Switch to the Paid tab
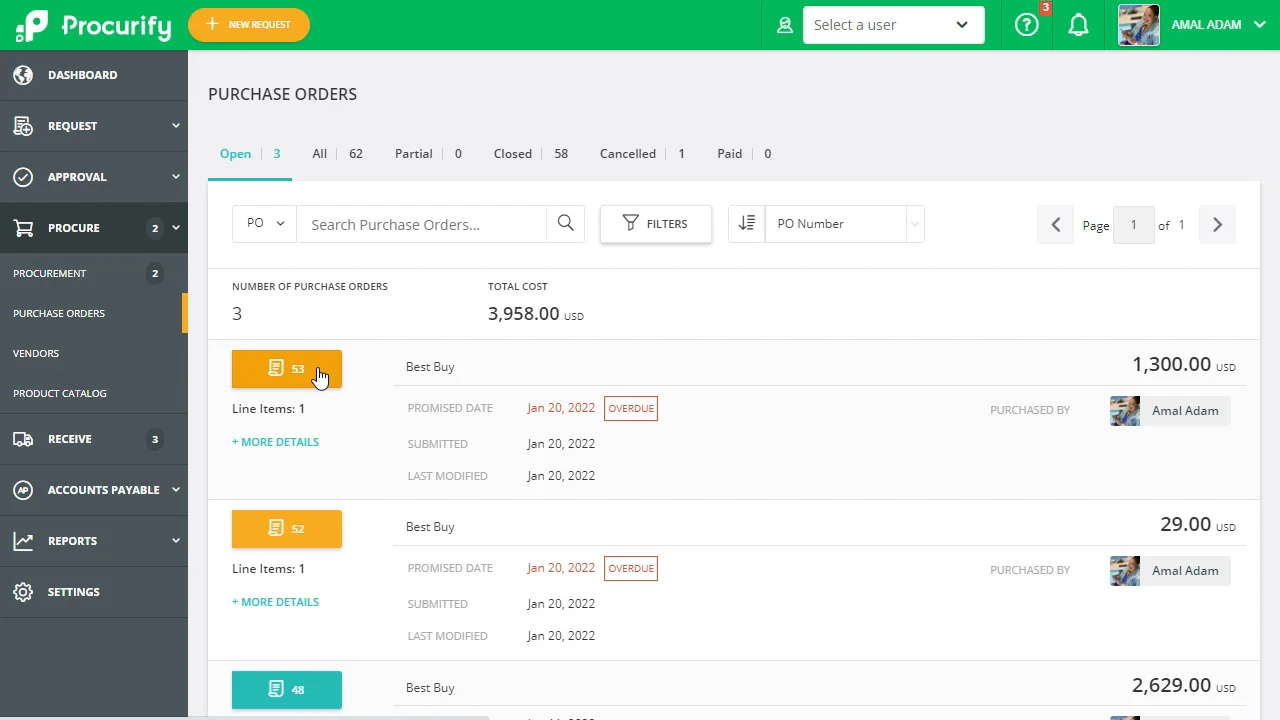 pyautogui.click(x=744, y=154)
